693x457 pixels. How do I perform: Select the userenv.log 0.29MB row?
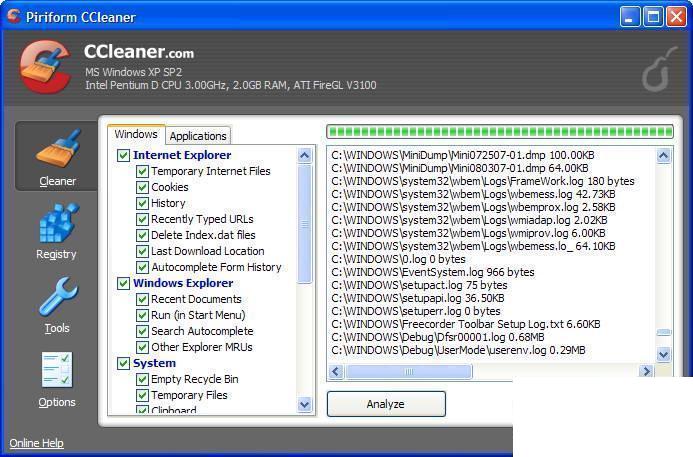(458, 350)
